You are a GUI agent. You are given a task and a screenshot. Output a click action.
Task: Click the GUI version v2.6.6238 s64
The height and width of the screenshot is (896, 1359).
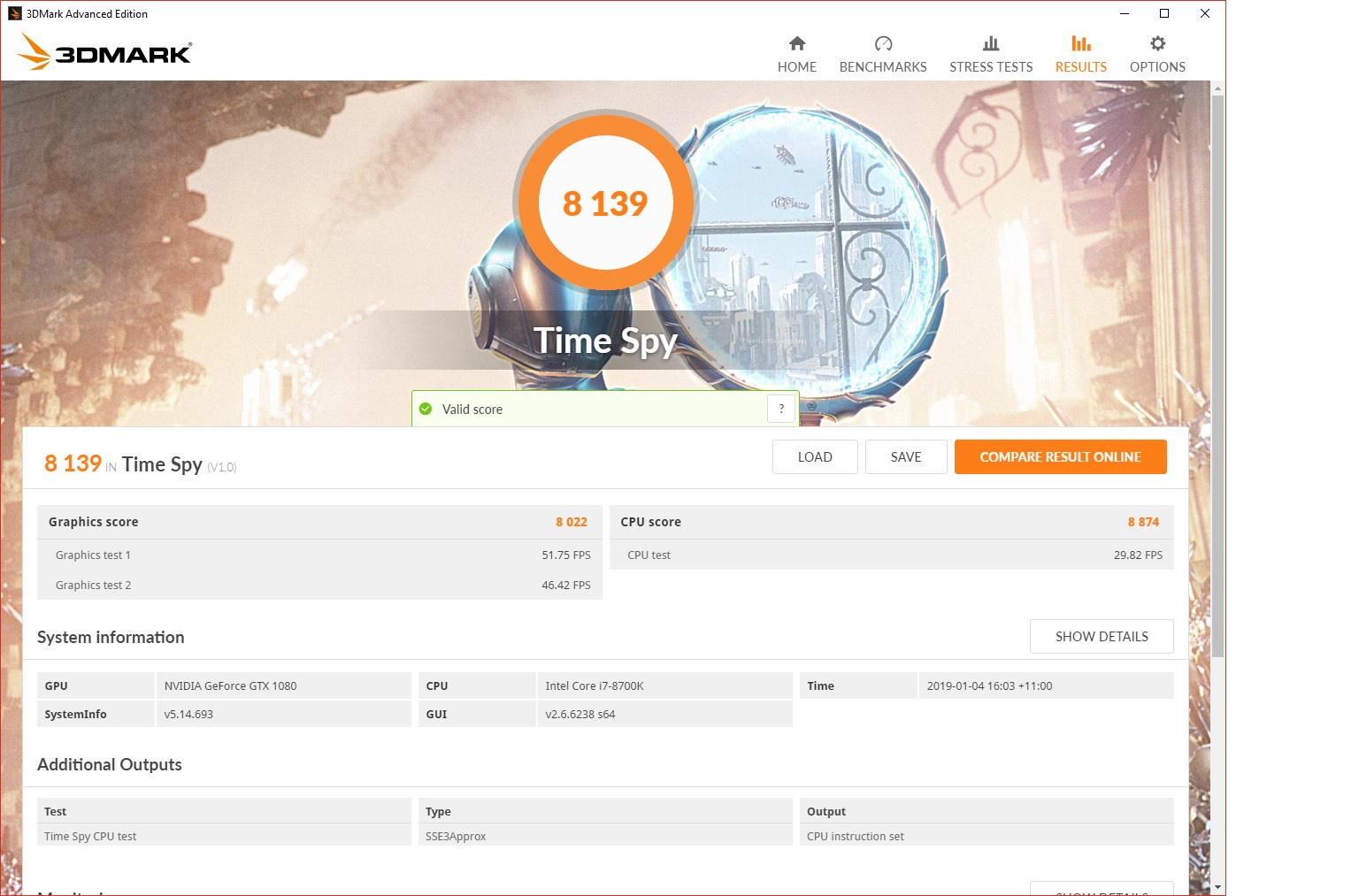[x=665, y=714]
